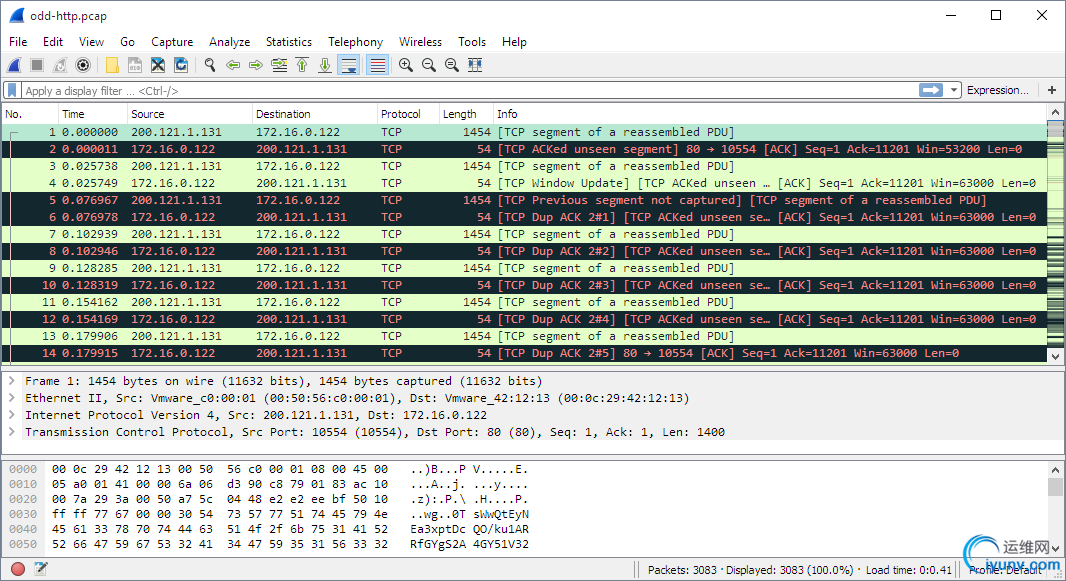Image resolution: width=1066 pixels, height=581 pixels.
Task: Expand the Frame 1 details tree
Action: coord(12,381)
